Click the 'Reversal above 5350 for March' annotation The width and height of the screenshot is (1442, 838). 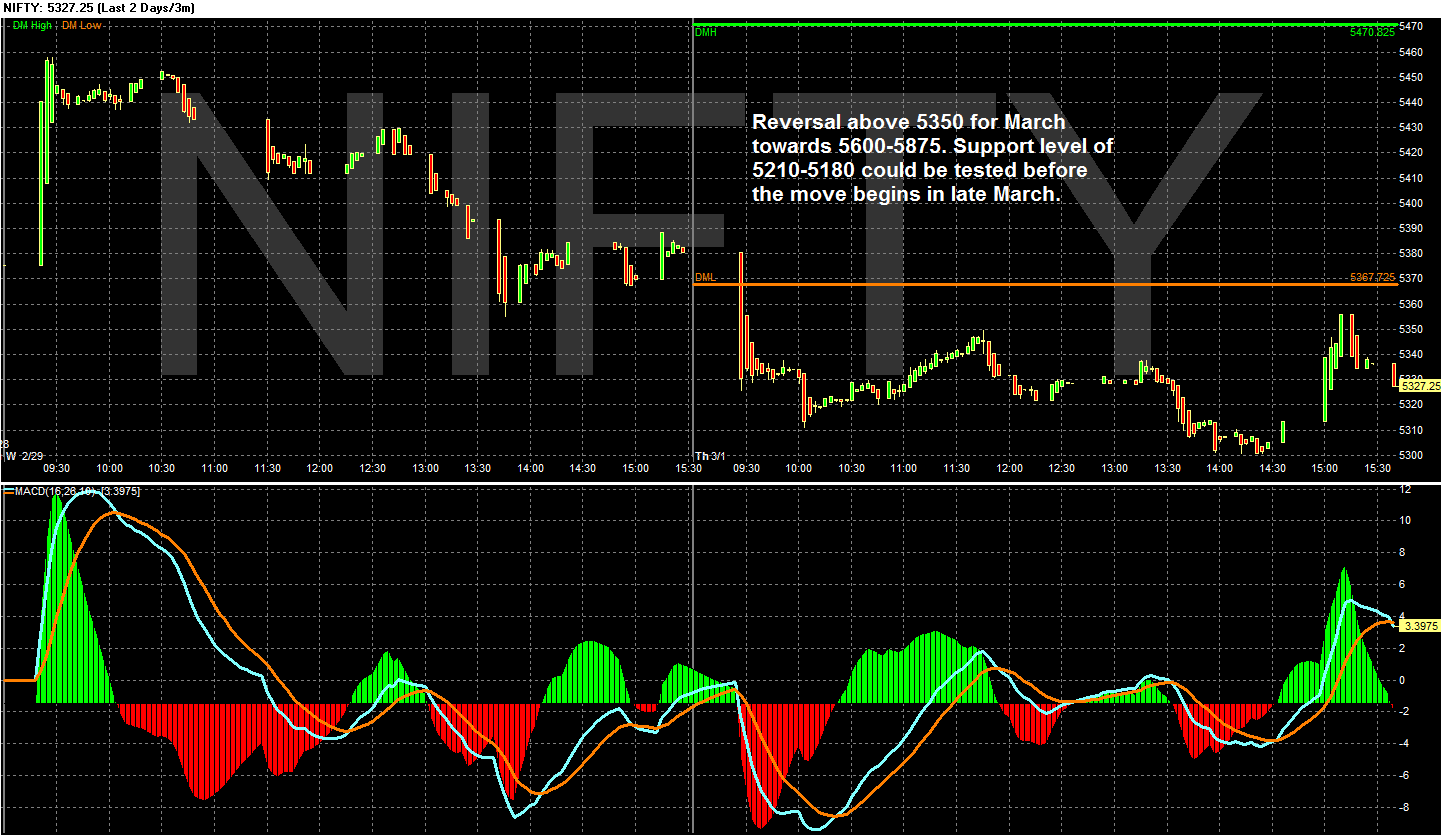(909, 123)
